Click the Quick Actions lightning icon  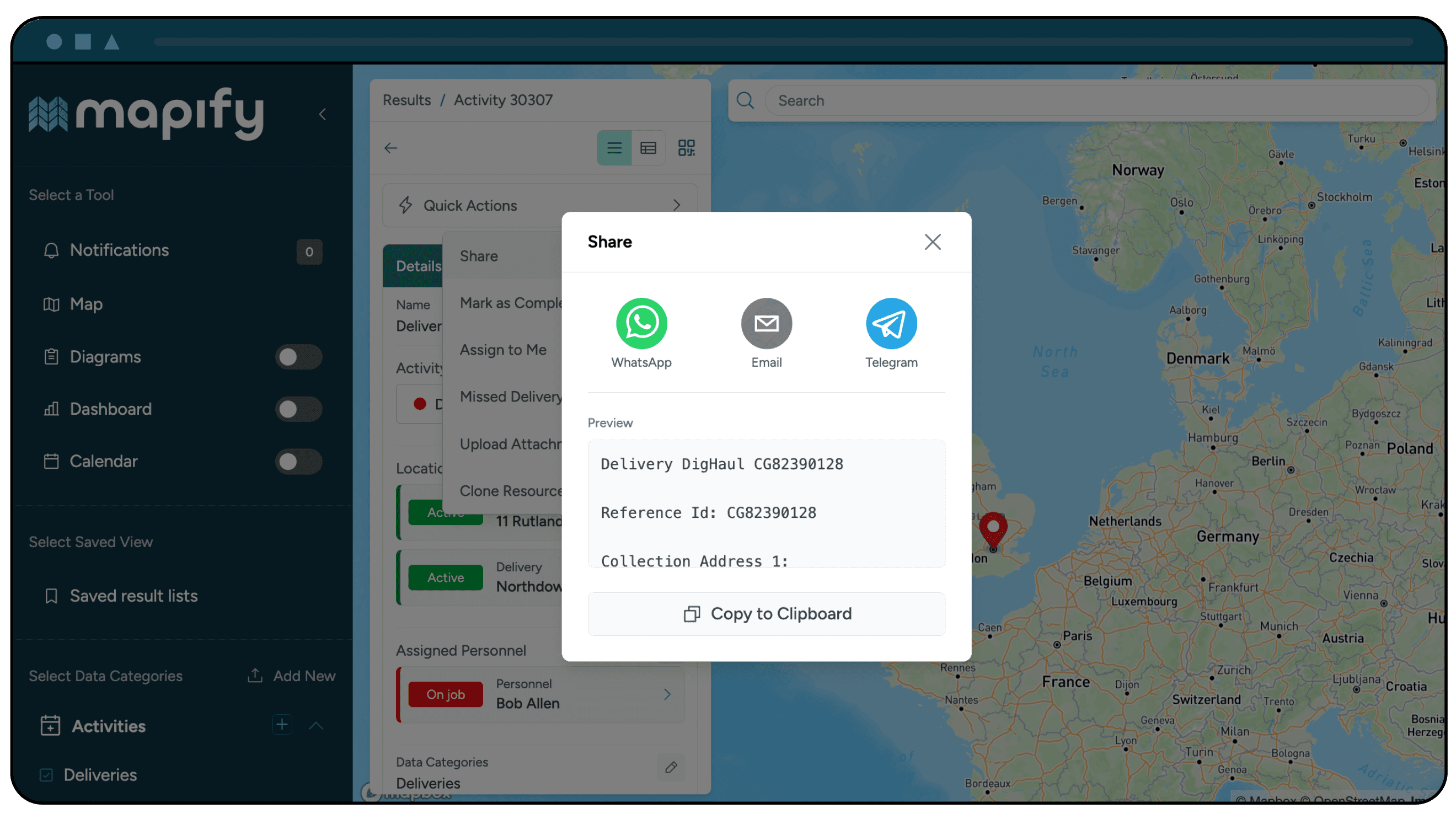point(405,205)
